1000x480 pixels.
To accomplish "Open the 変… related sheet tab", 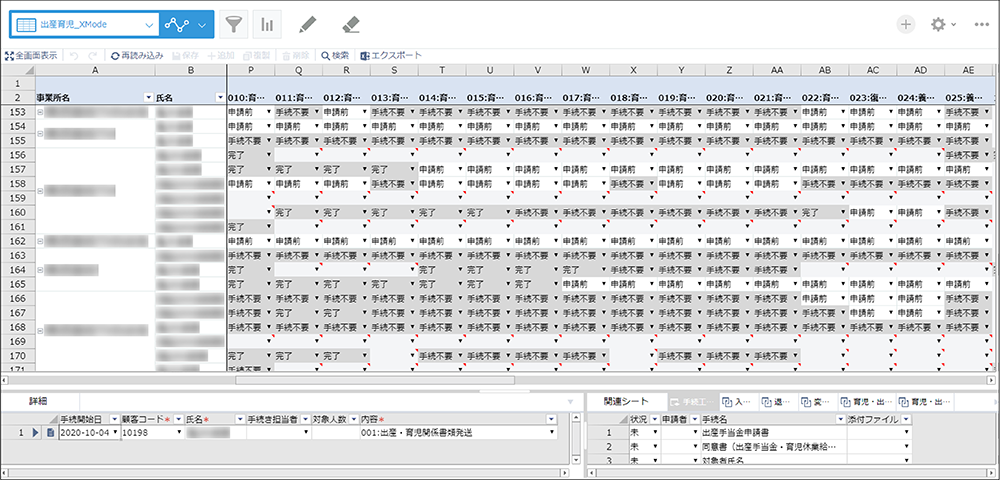I will 816,402.
